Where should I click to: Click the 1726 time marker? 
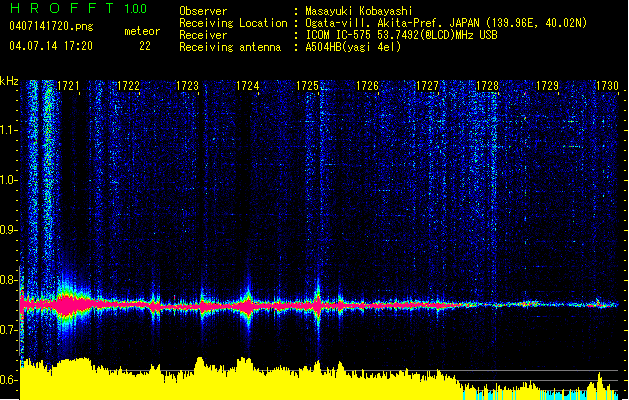[368, 86]
